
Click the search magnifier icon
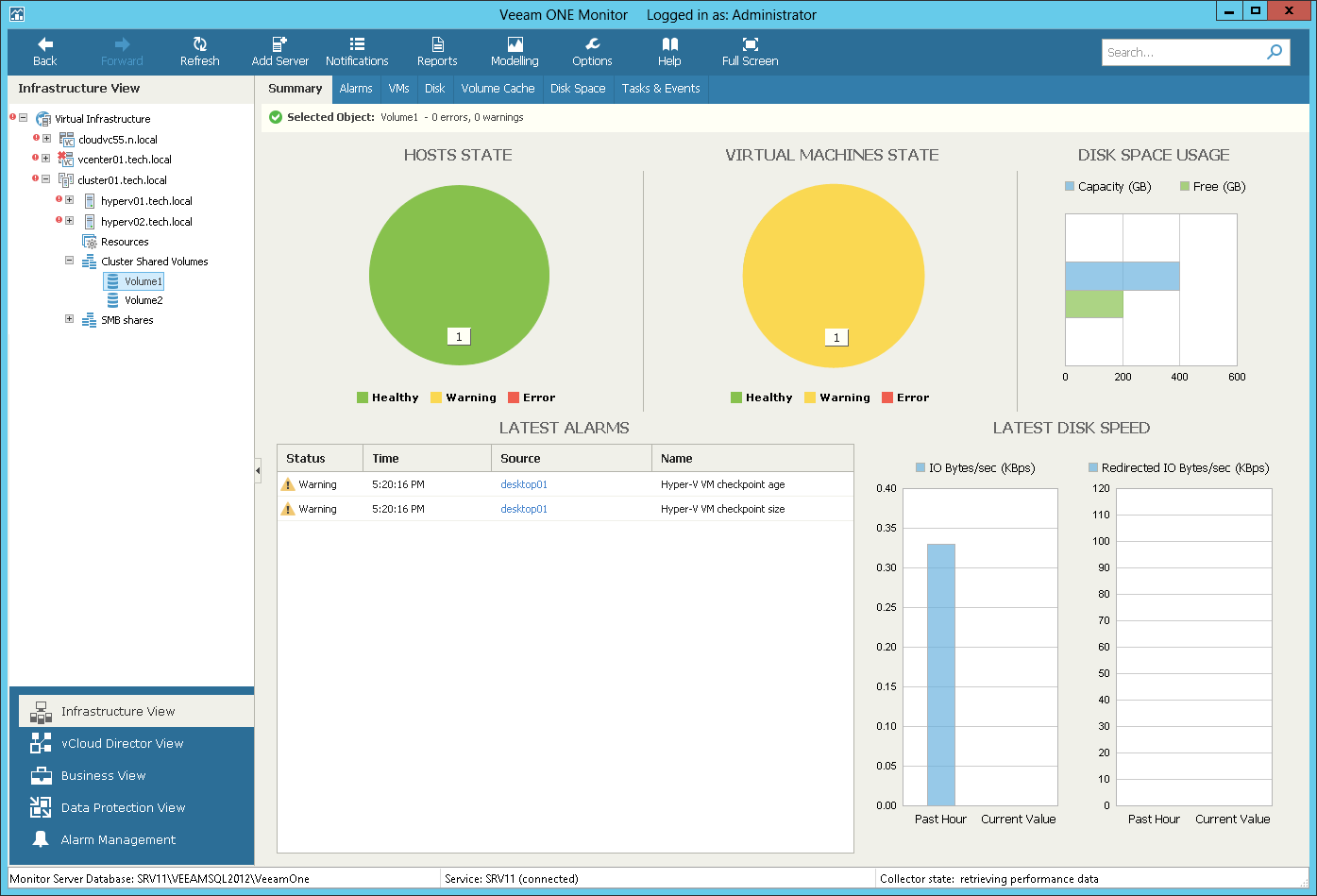pos(1275,52)
